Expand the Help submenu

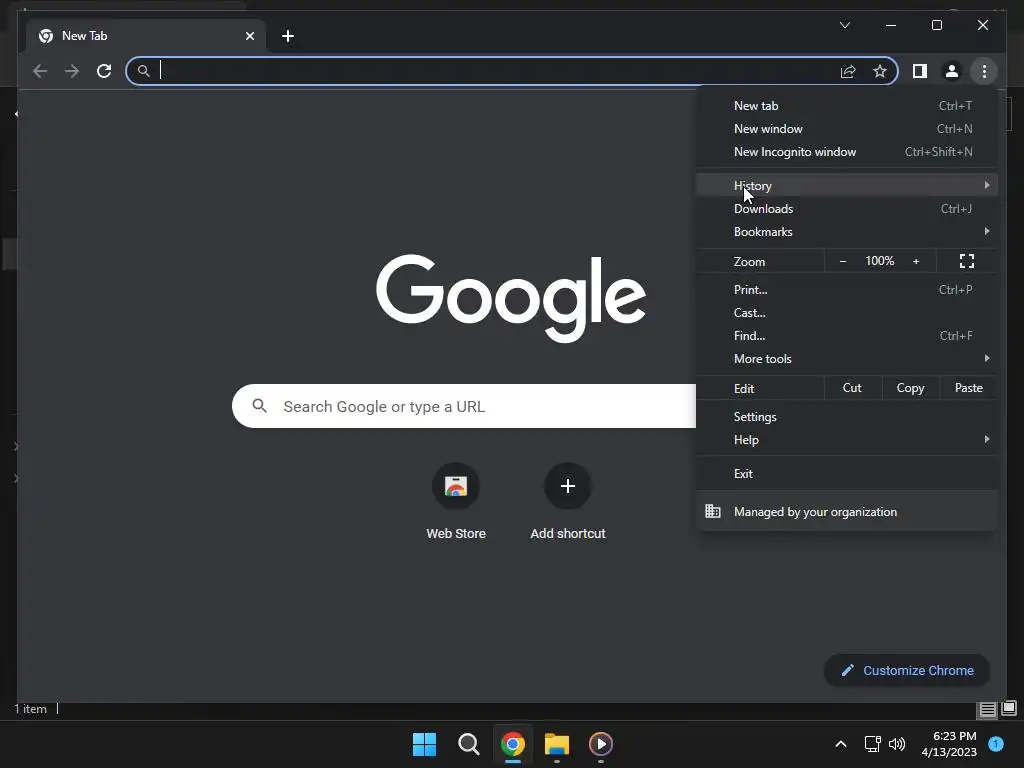pos(846,440)
